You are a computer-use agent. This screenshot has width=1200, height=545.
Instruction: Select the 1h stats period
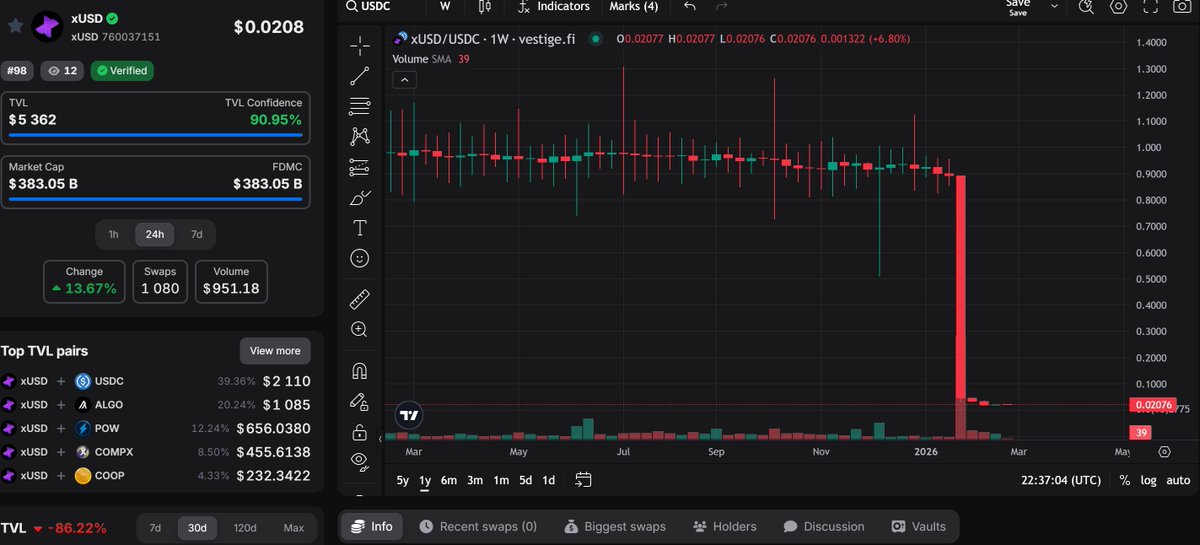pos(114,234)
